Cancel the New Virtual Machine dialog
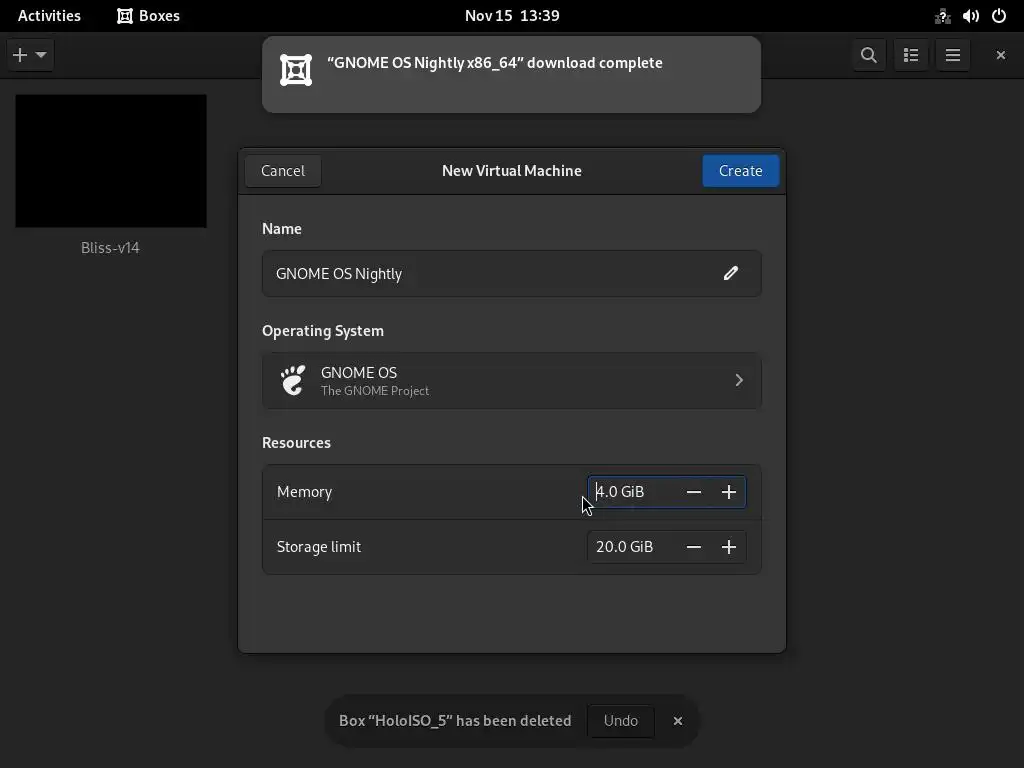 coord(283,171)
